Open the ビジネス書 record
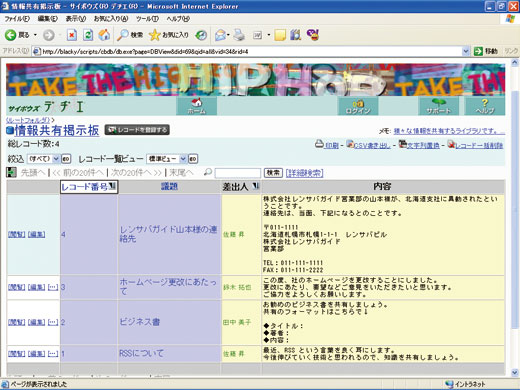Viewport: 520px width, 390px height. pyautogui.click(x=140, y=322)
